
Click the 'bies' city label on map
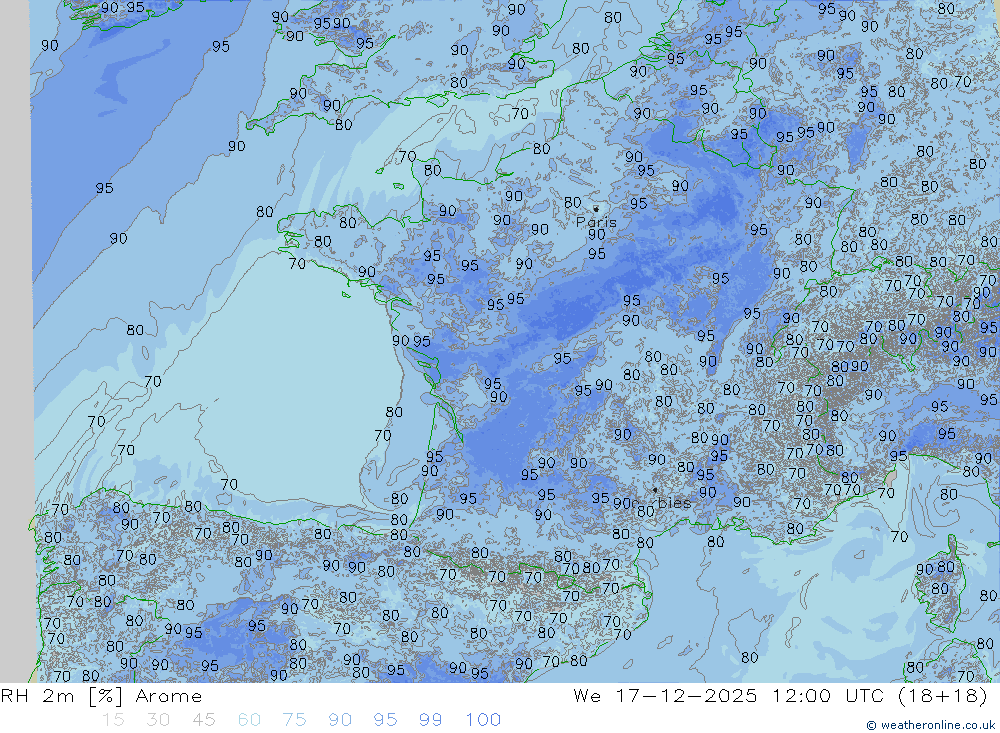pos(674,503)
